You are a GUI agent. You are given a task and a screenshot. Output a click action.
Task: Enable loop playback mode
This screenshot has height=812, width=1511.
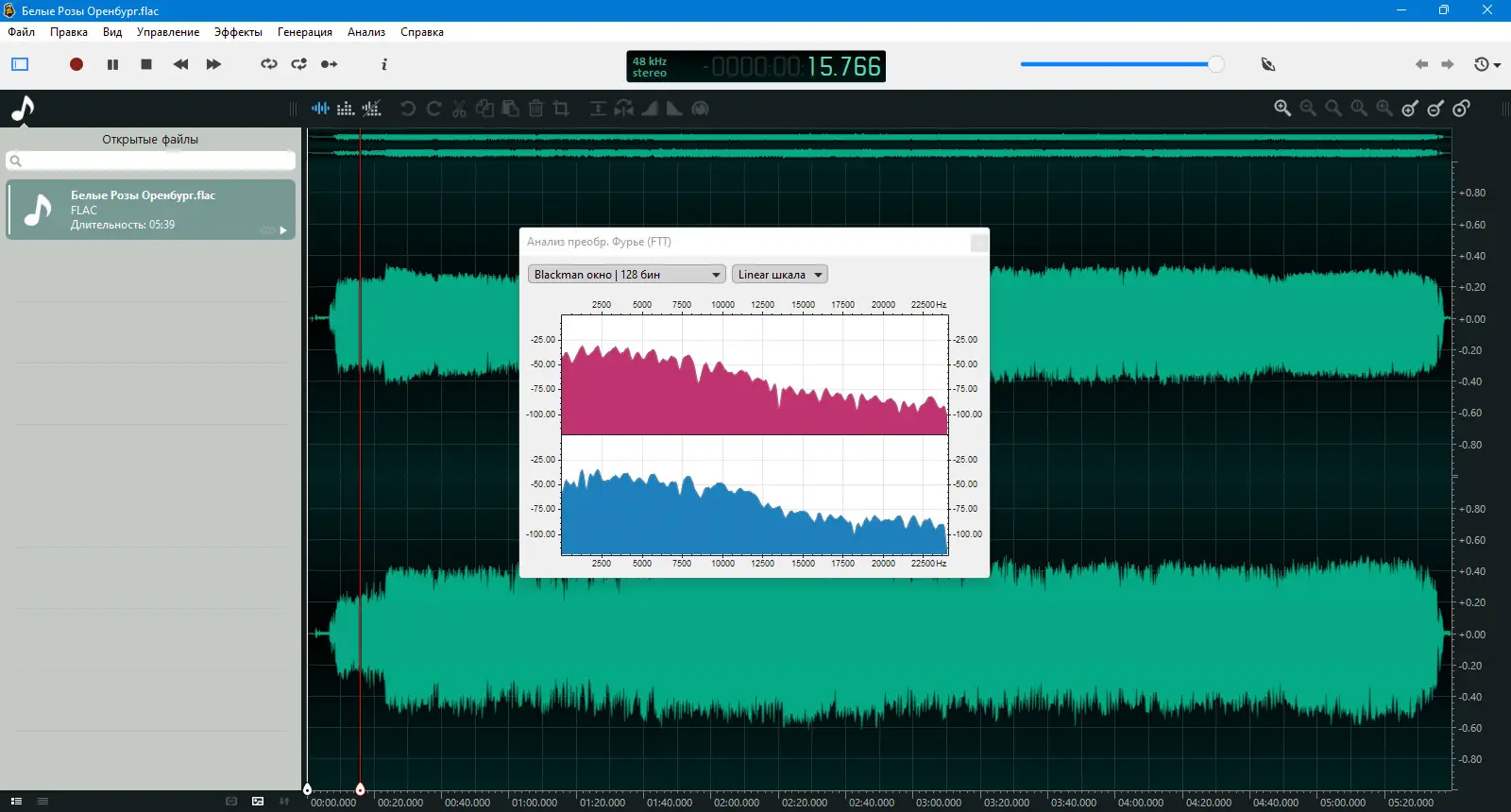(x=269, y=64)
